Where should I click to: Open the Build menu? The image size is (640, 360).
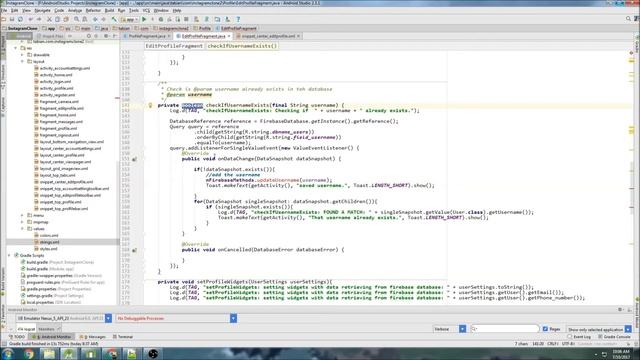tap(109, 11)
